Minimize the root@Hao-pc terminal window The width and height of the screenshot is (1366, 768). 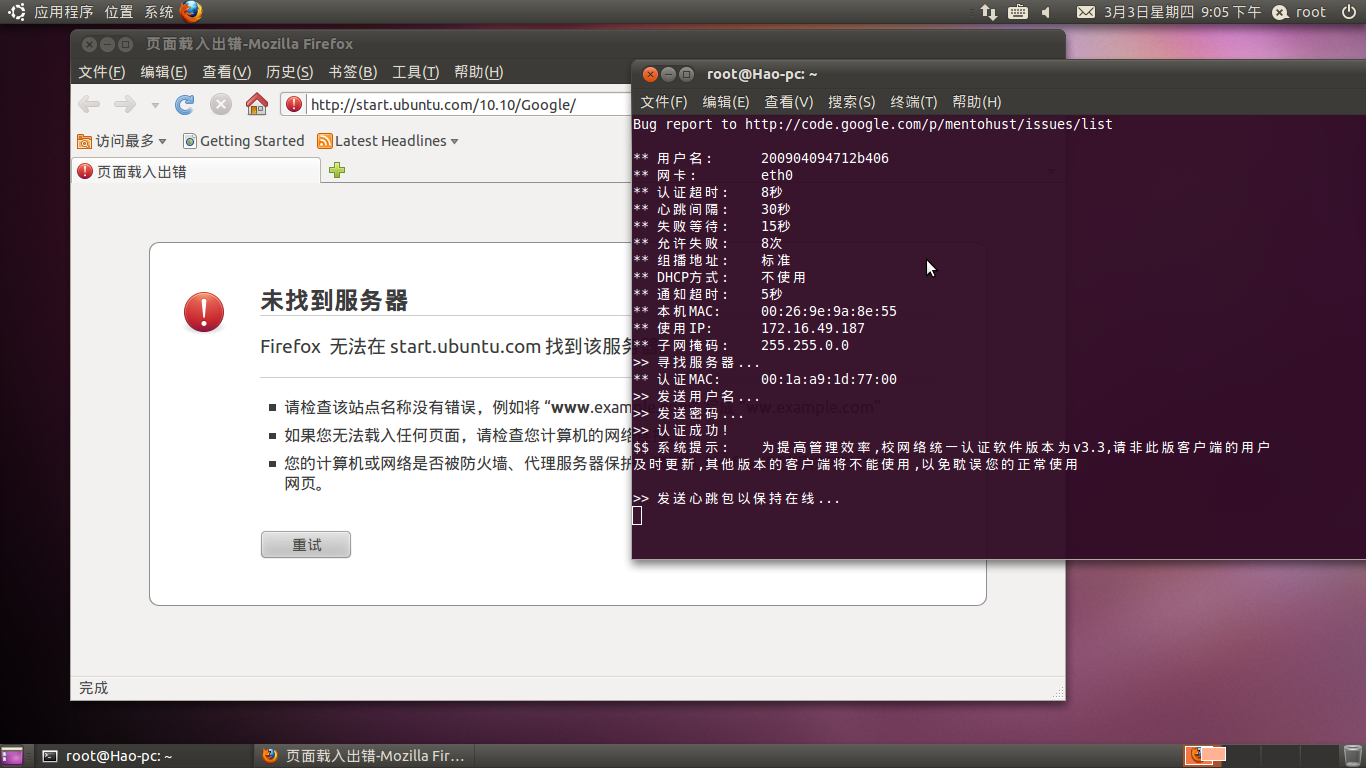[668, 74]
